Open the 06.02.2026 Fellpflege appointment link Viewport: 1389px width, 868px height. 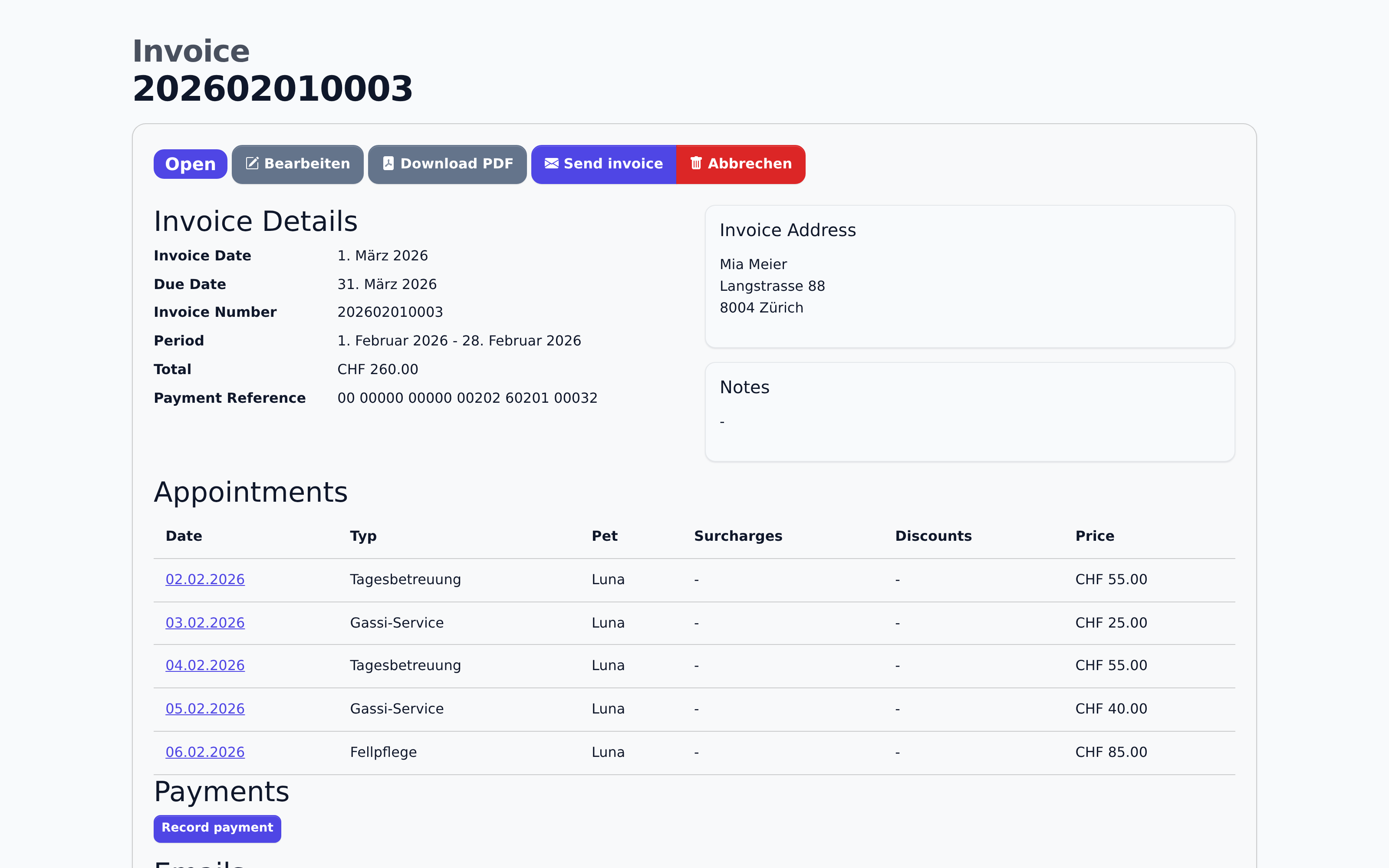pos(205,752)
